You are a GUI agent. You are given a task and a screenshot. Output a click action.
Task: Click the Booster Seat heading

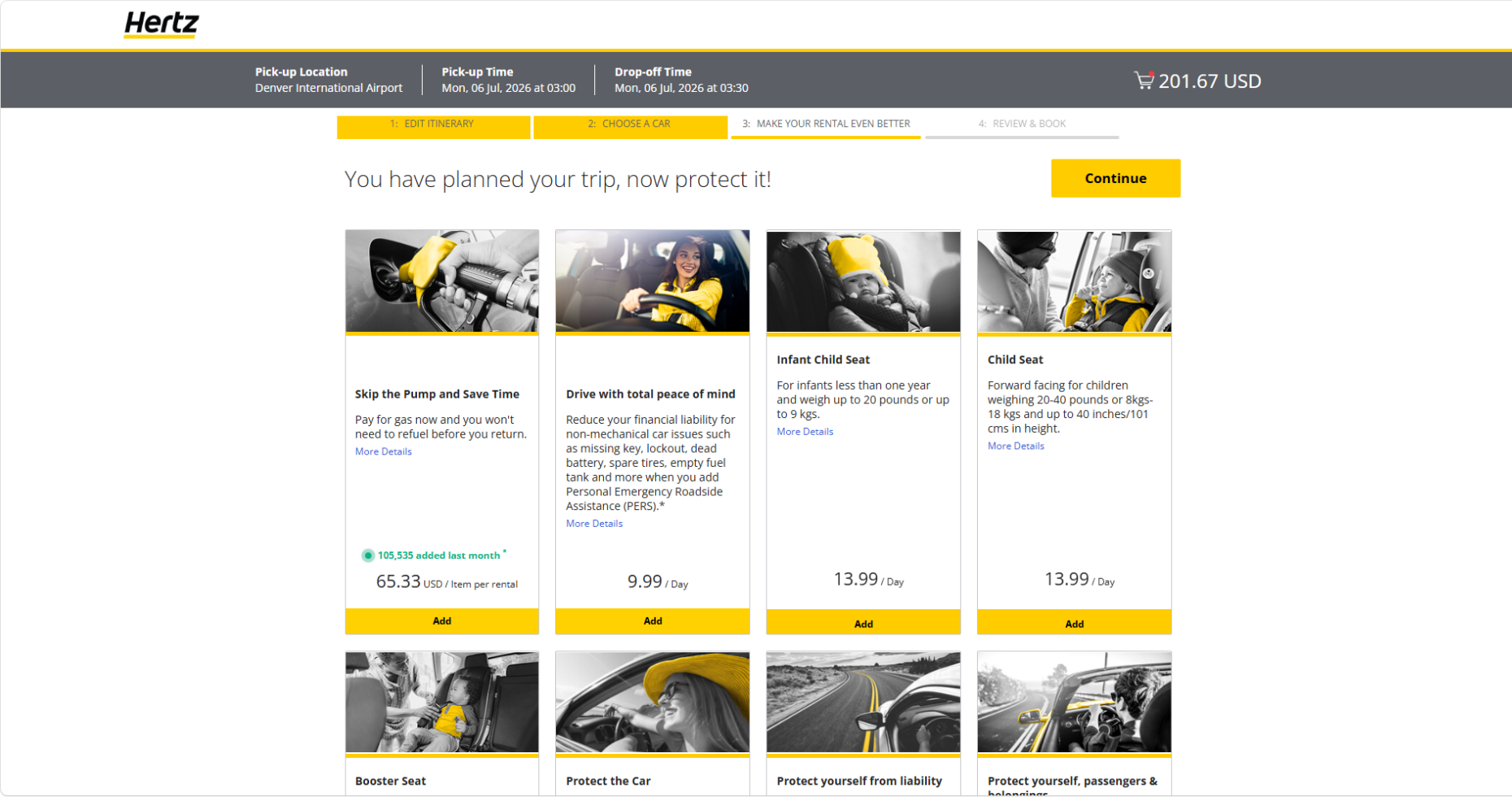tap(390, 781)
